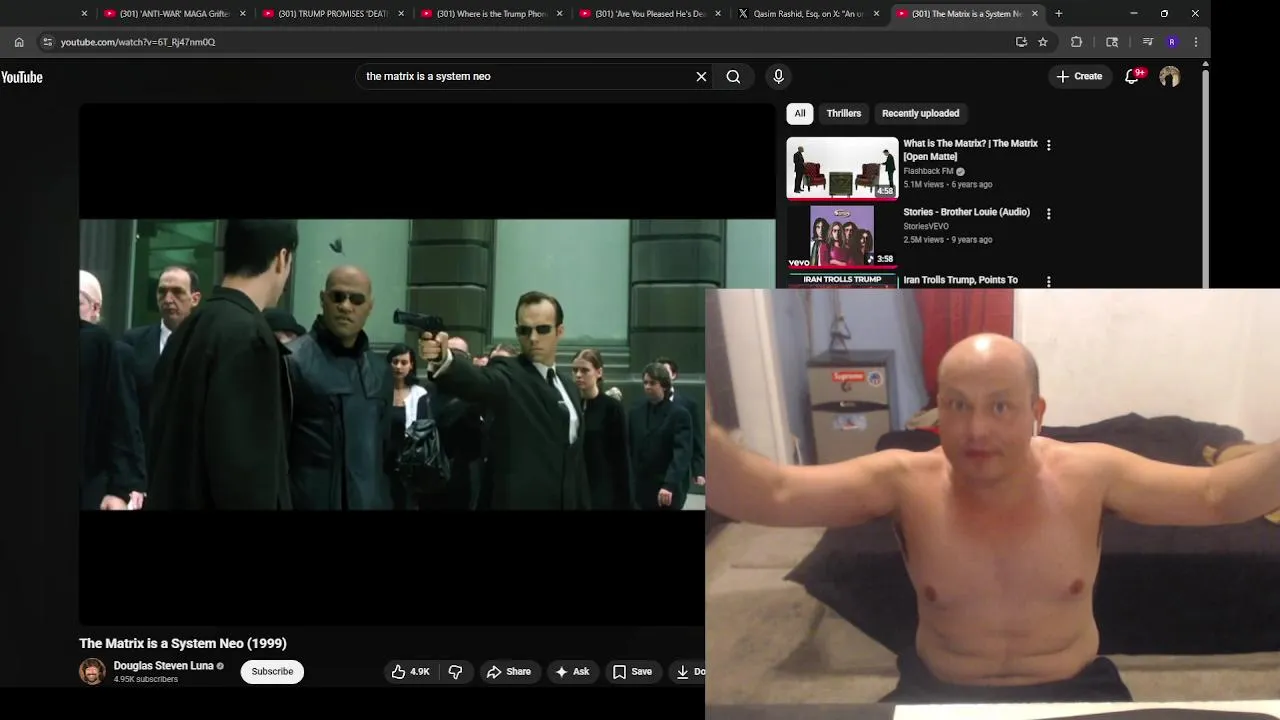
Task: Click the Ask button
Action: (x=572, y=672)
